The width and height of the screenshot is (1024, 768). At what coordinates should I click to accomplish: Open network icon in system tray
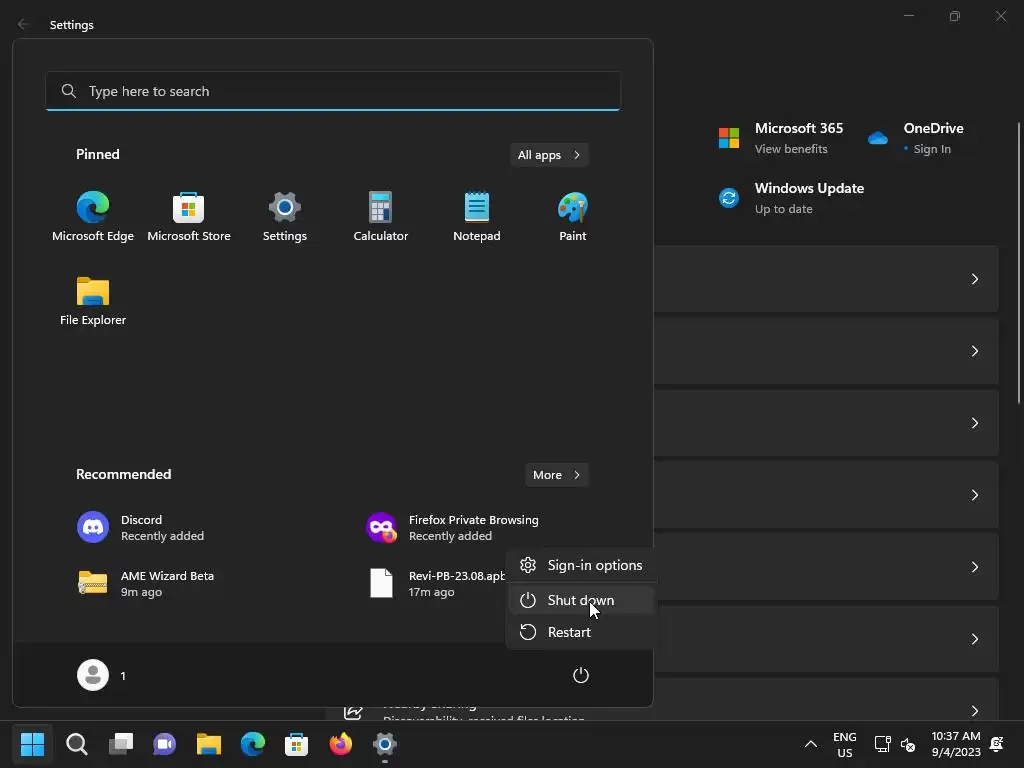[882, 744]
